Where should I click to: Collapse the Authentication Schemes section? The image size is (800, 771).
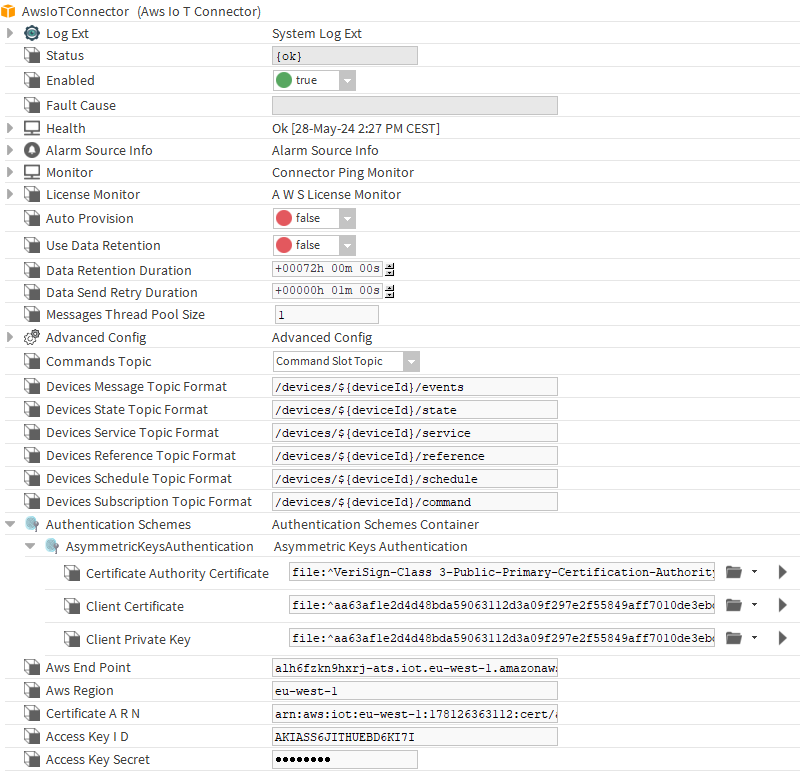click(10, 524)
